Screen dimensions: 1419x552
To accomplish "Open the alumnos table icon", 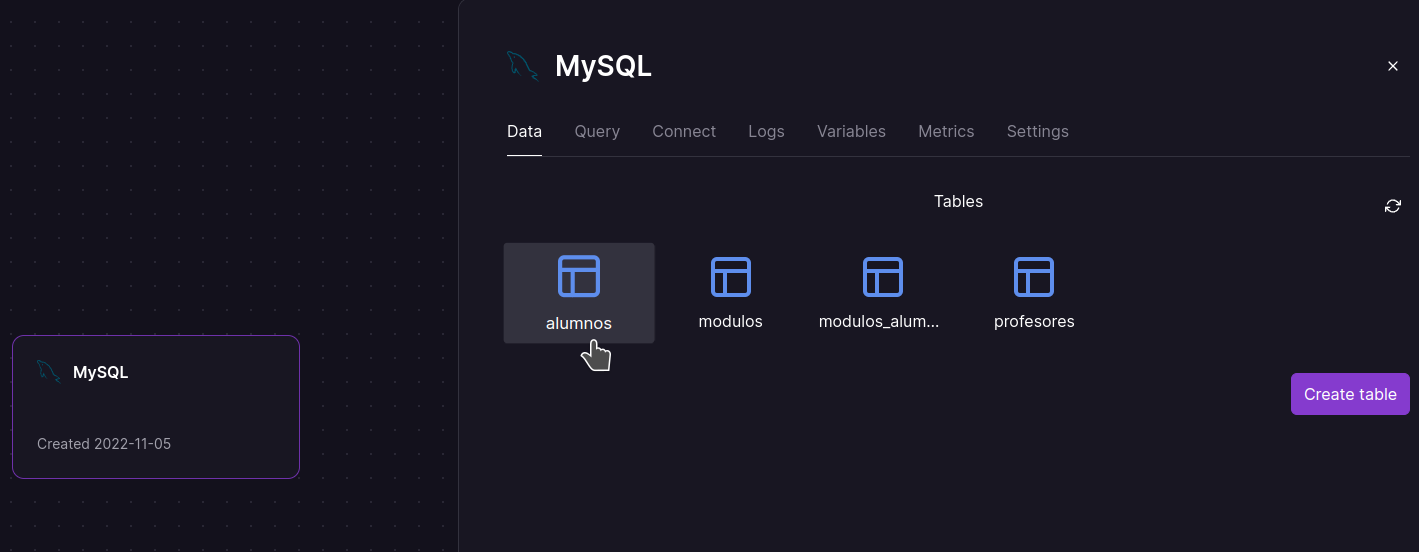I will (579, 276).
